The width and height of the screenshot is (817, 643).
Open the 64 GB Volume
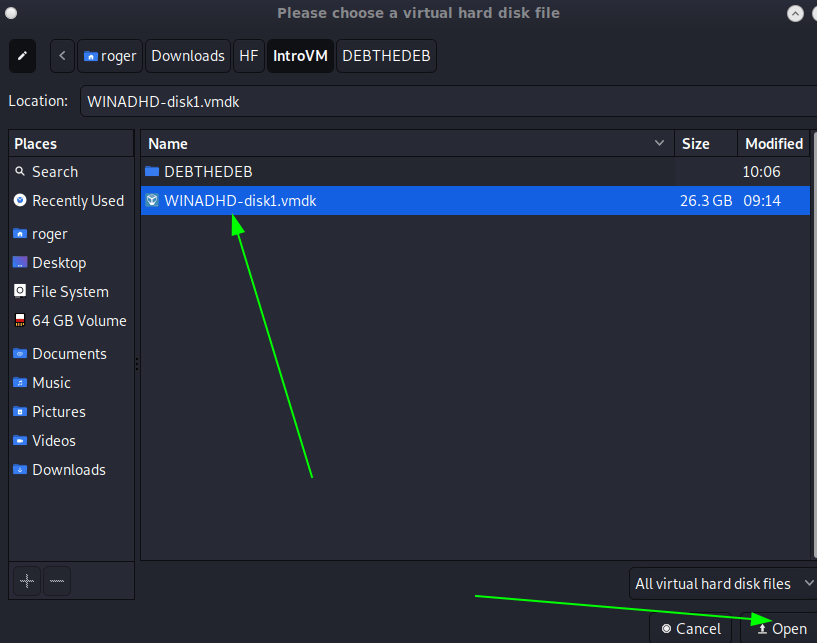pyautogui.click(x=79, y=321)
